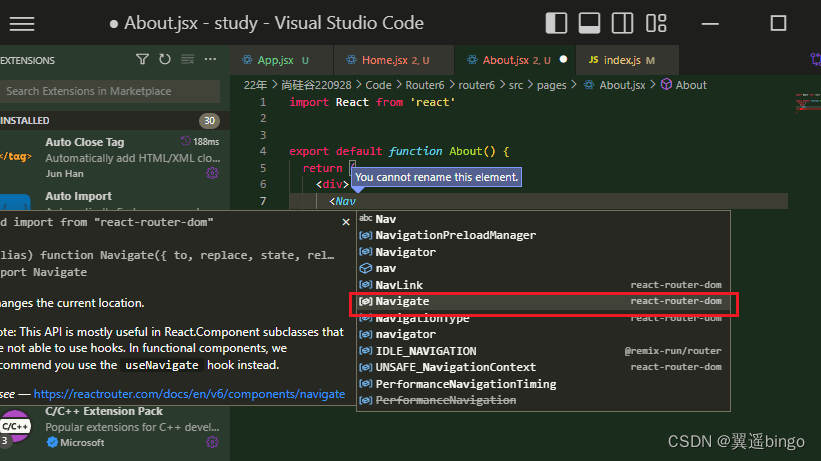Select suggestion NavigationPreloadManager
The image size is (821, 461).
pos(543,235)
